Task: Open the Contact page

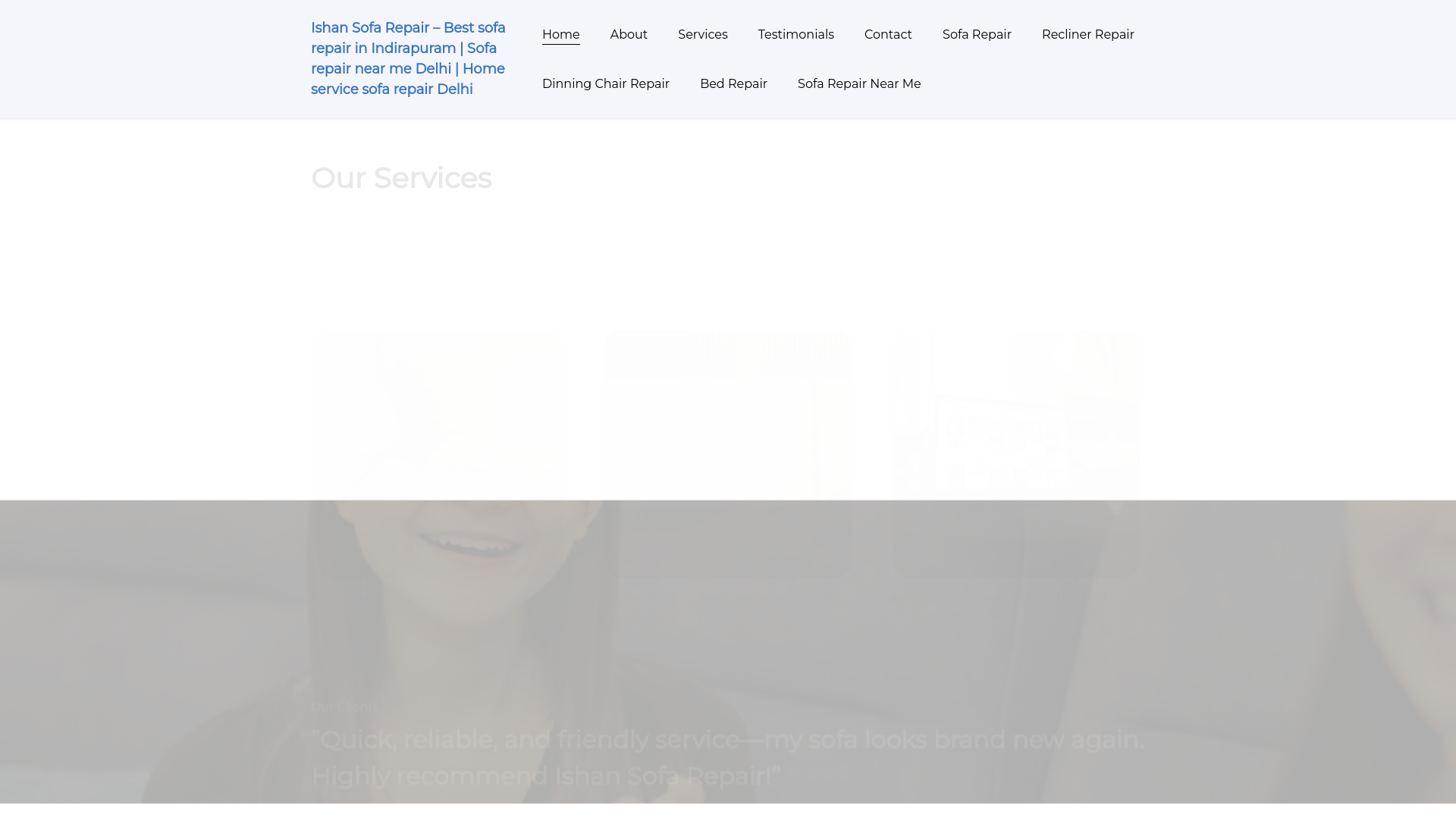Action: tap(888, 35)
